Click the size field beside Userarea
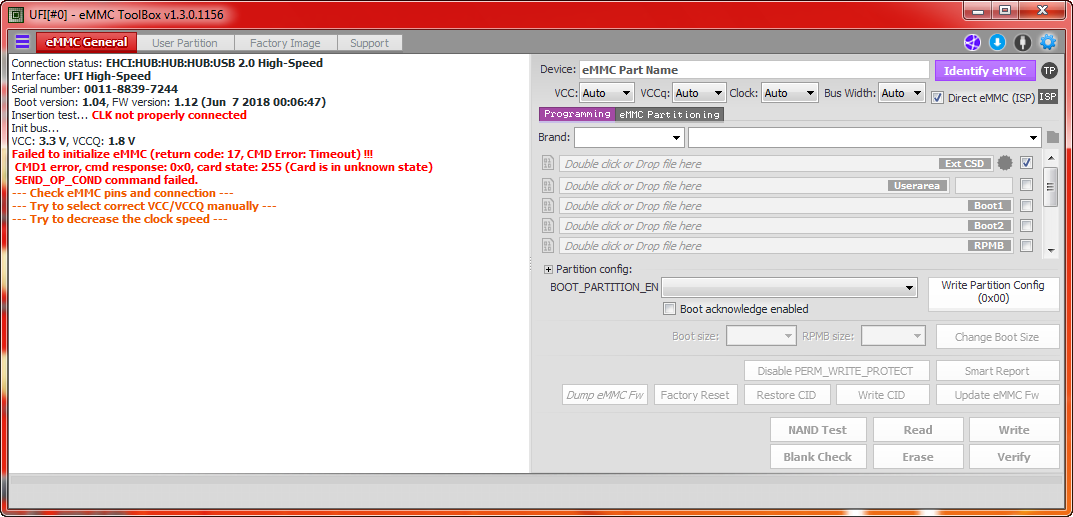The image size is (1073, 517). pyautogui.click(x=983, y=185)
